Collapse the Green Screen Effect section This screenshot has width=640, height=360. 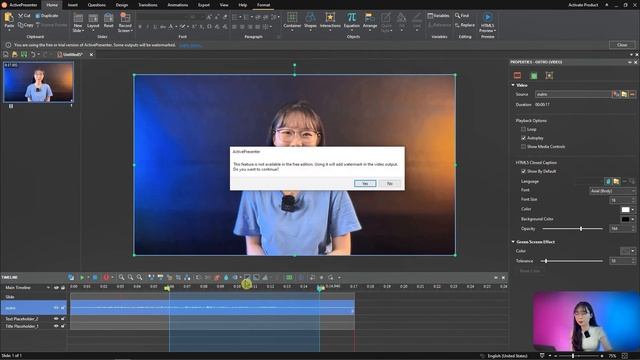coord(513,242)
